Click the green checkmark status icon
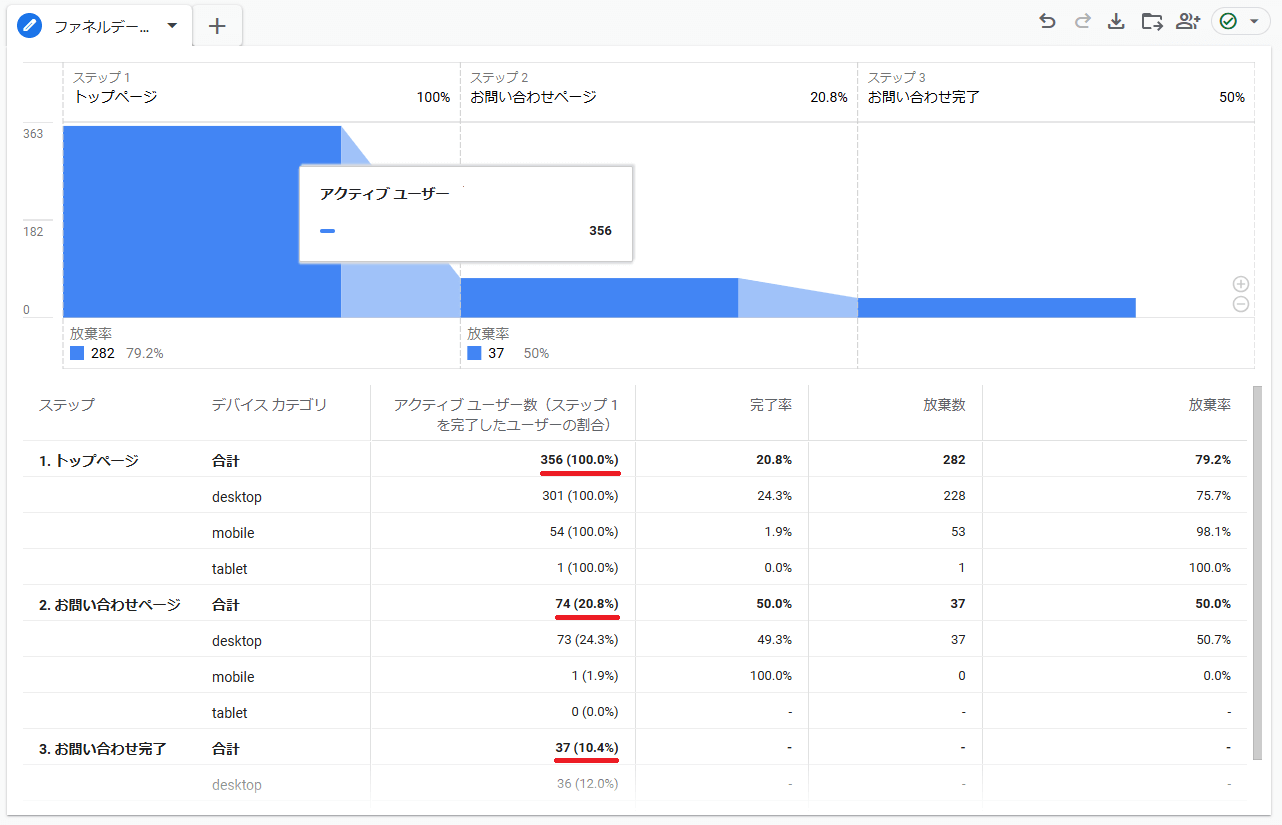The height and width of the screenshot is (825, 1282). [x=1228, y=21]
